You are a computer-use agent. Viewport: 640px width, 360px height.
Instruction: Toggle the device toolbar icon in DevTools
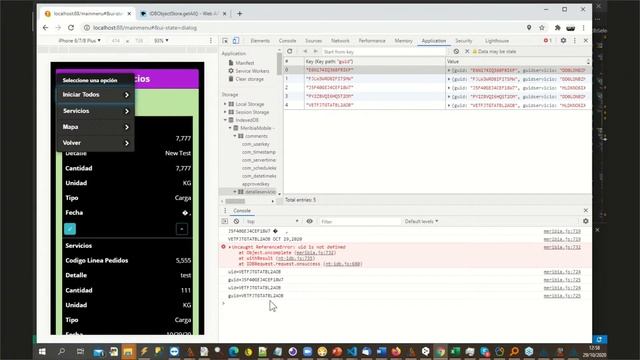pos(236,41)
